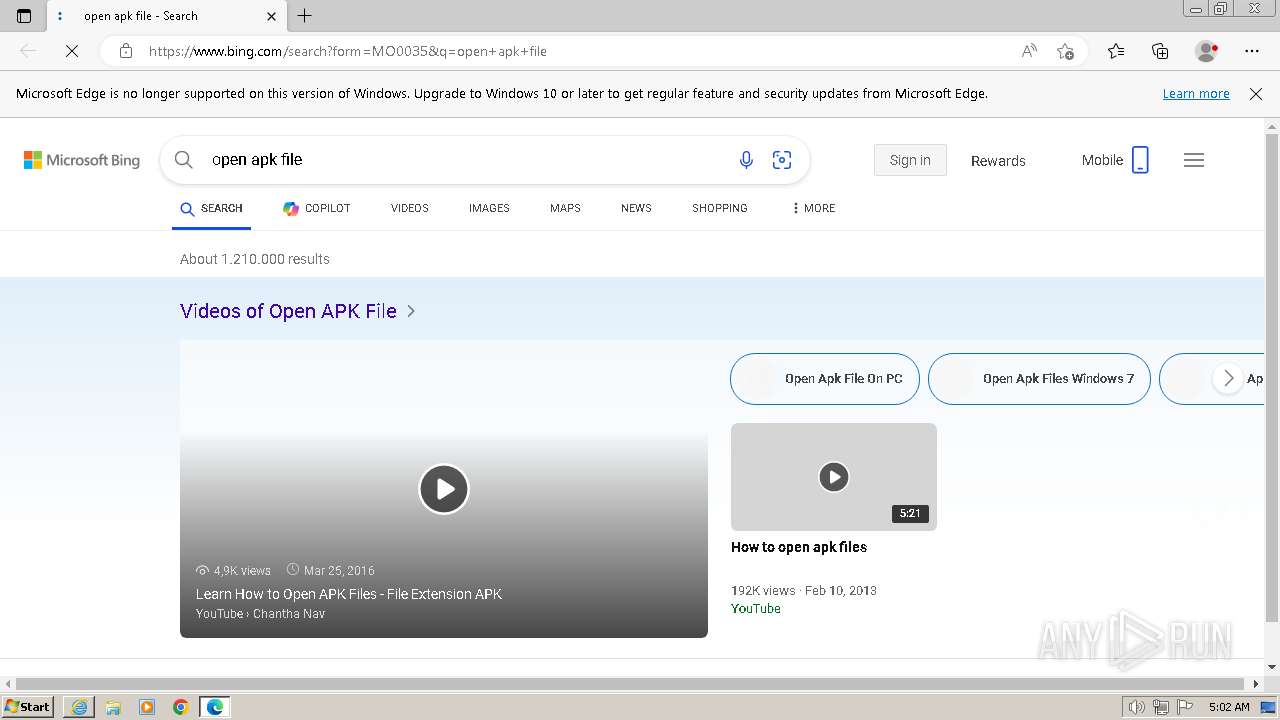Click the Sign in button
Viewport: 1280px width, 720px height.
910,160
